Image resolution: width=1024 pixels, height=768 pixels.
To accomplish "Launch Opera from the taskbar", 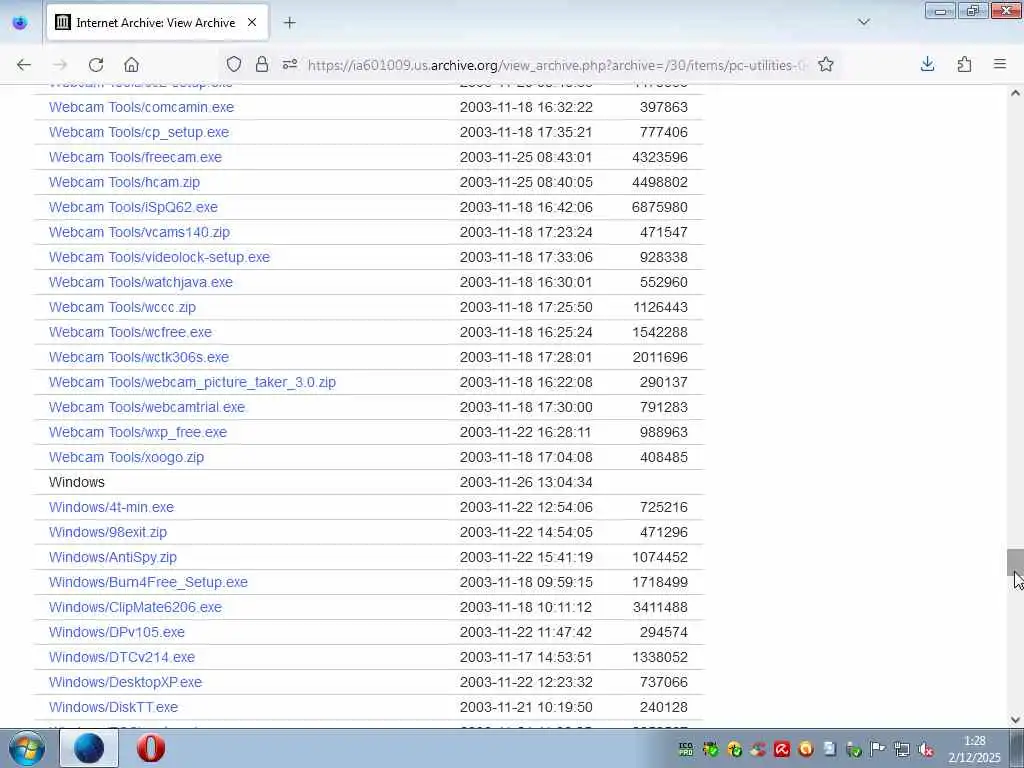I will coord(150,748).
